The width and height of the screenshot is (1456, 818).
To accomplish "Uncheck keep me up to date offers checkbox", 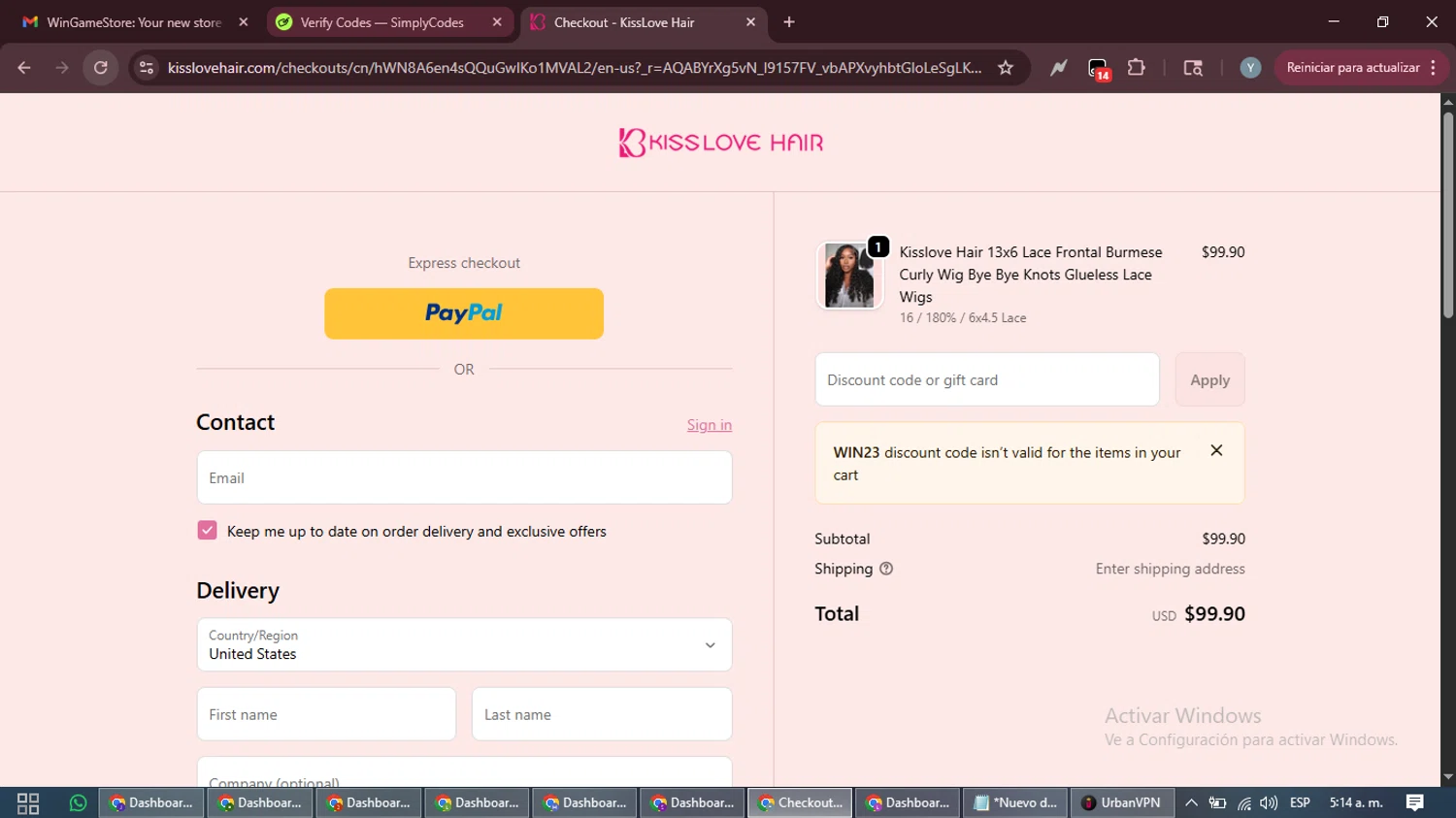I will click(x=207, y=530).
